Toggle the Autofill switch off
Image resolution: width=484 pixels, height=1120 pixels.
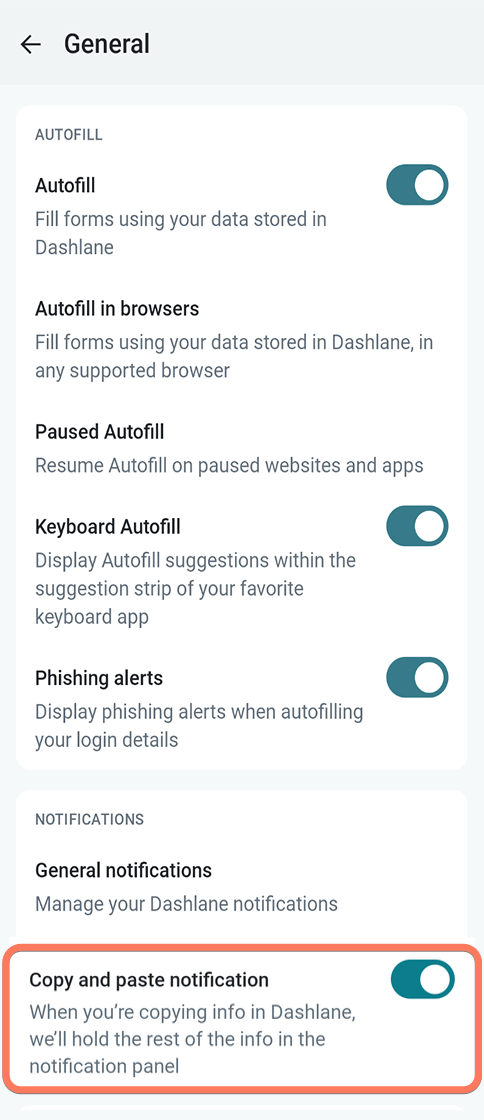coord(417,185)
